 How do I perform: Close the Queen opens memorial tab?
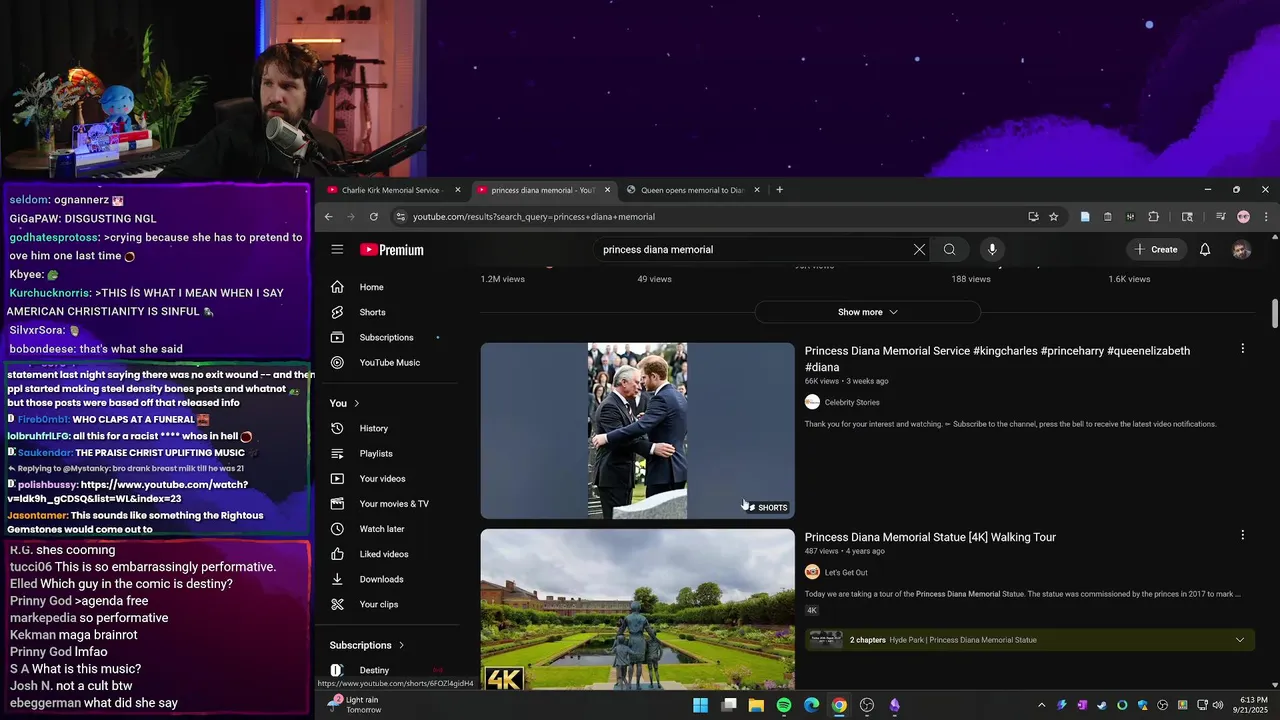[756, 189]
